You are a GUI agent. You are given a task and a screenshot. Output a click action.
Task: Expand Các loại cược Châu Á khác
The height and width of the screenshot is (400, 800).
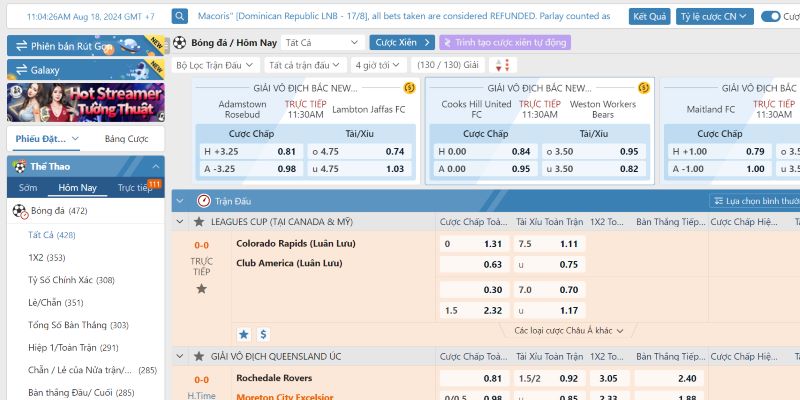pos(569,330)
